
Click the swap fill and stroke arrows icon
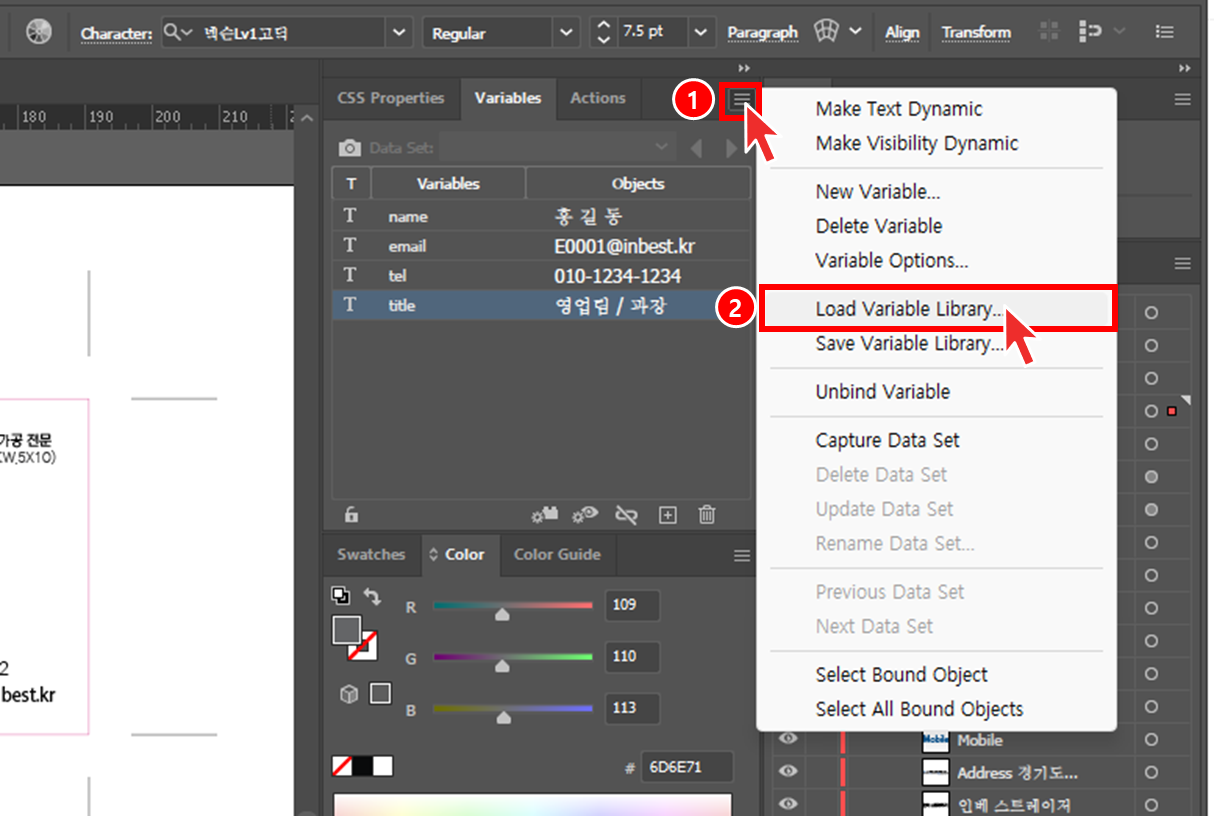tap(372, 597)
